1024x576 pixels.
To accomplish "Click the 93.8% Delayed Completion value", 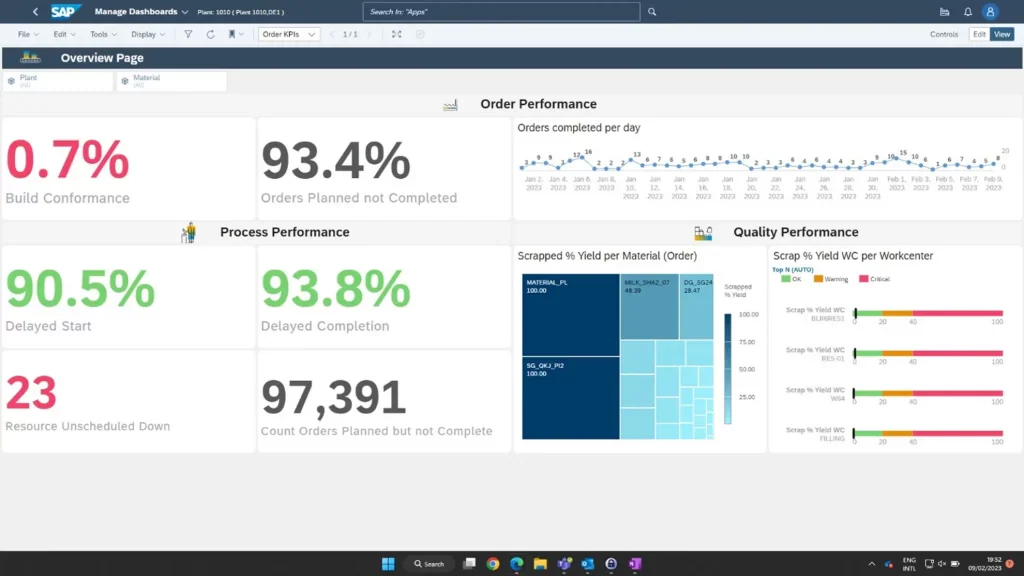I will coord(336,289).
